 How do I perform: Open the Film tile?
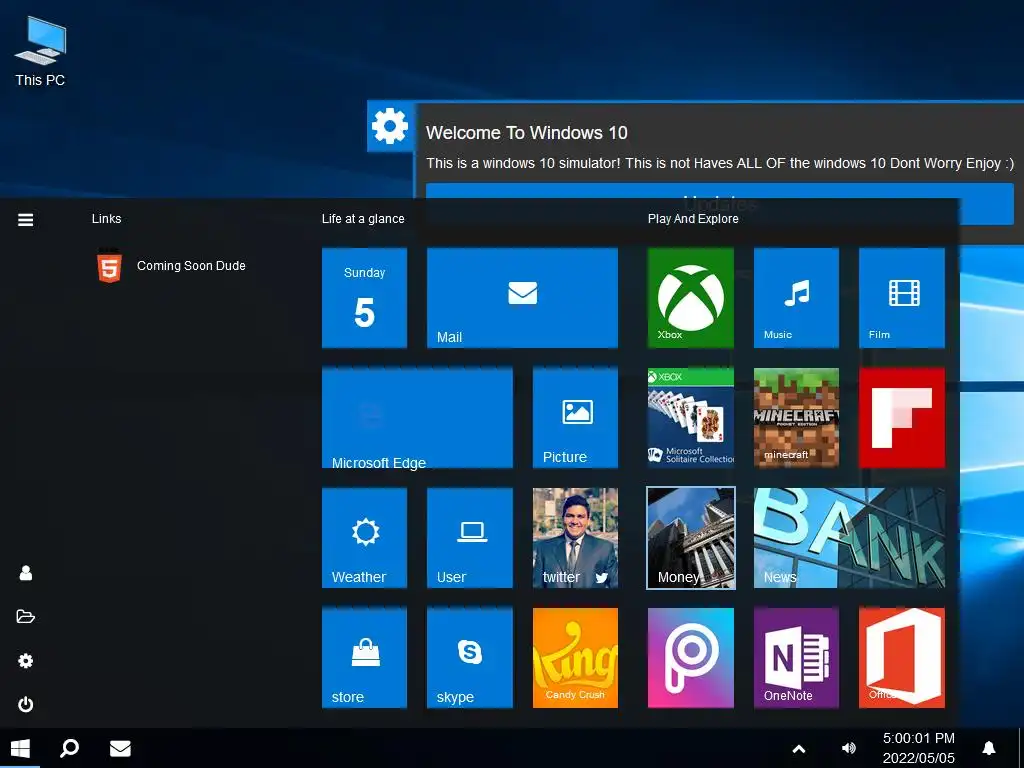901,298
